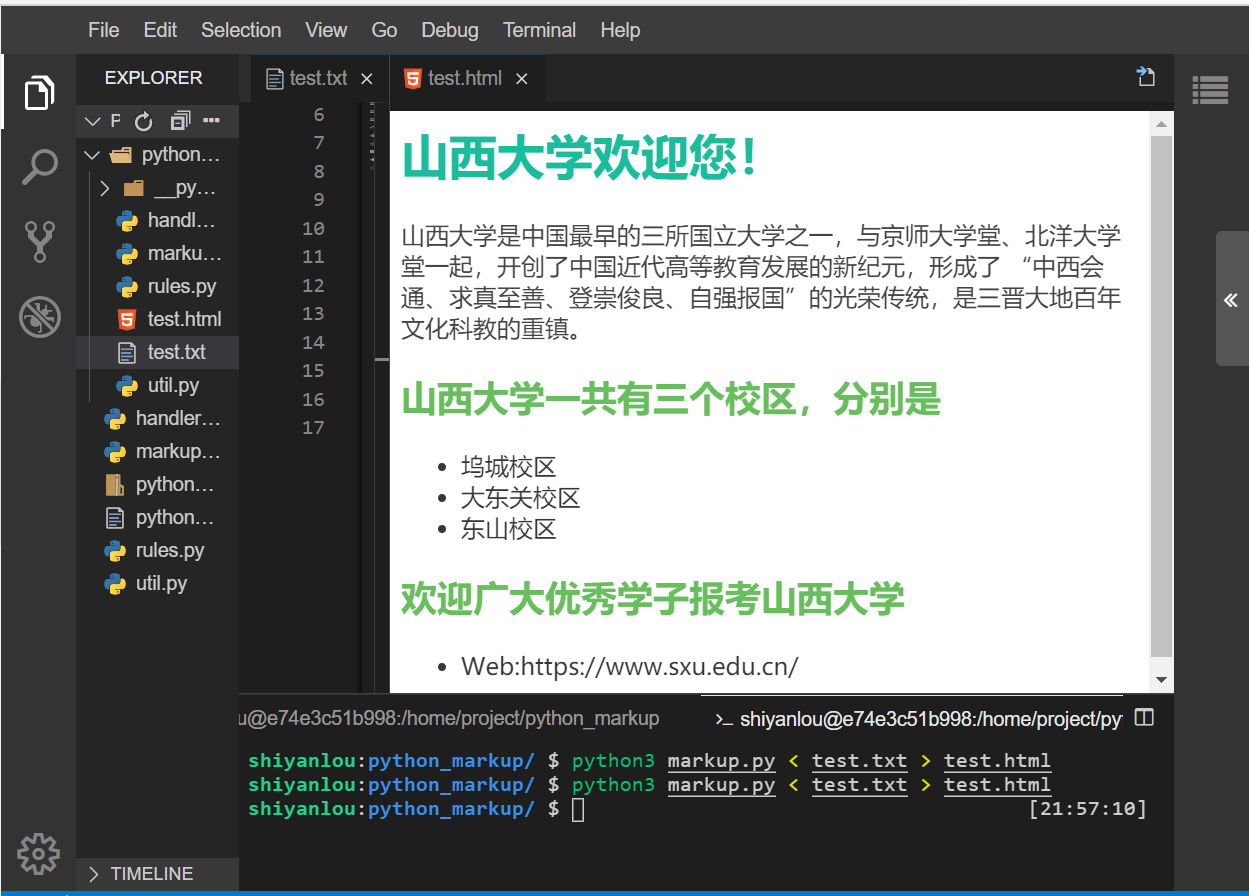Collapse the project root section chevron

(x=93, y=121)
